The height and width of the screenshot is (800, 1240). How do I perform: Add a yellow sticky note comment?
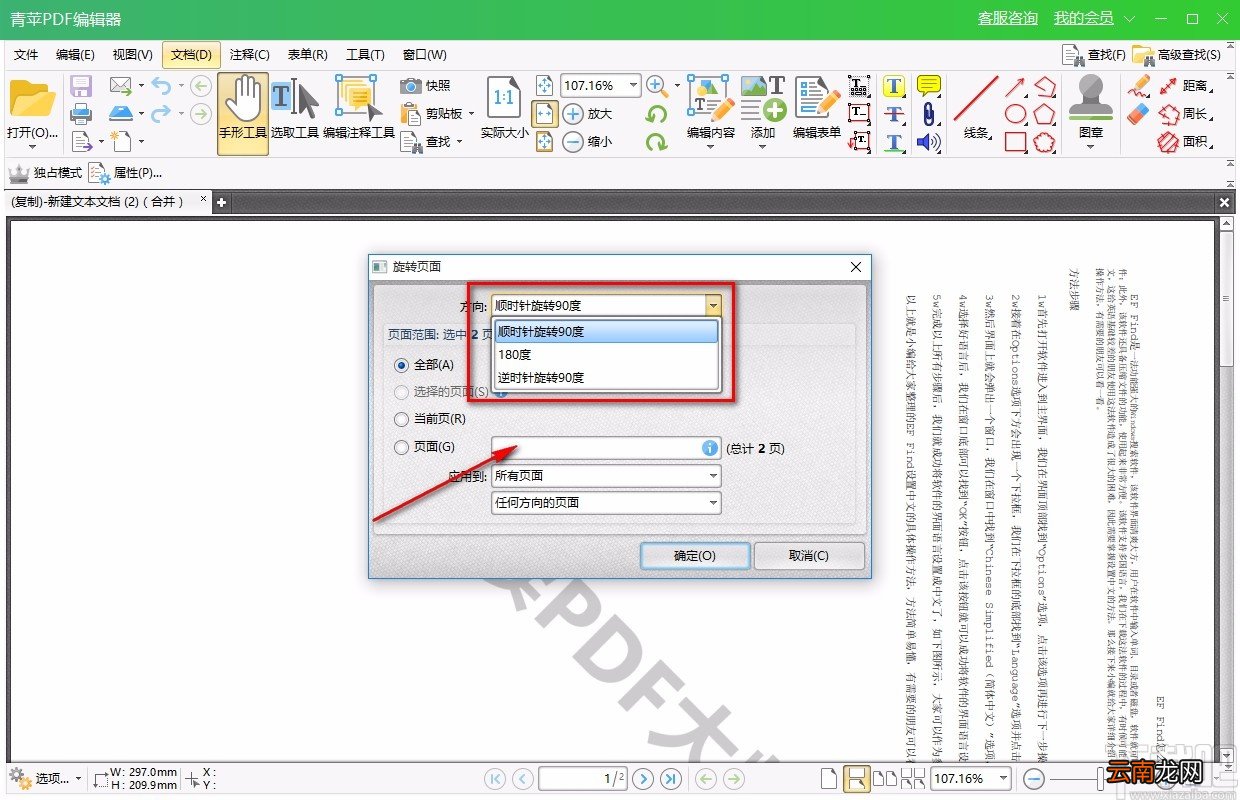click(929, 86)
